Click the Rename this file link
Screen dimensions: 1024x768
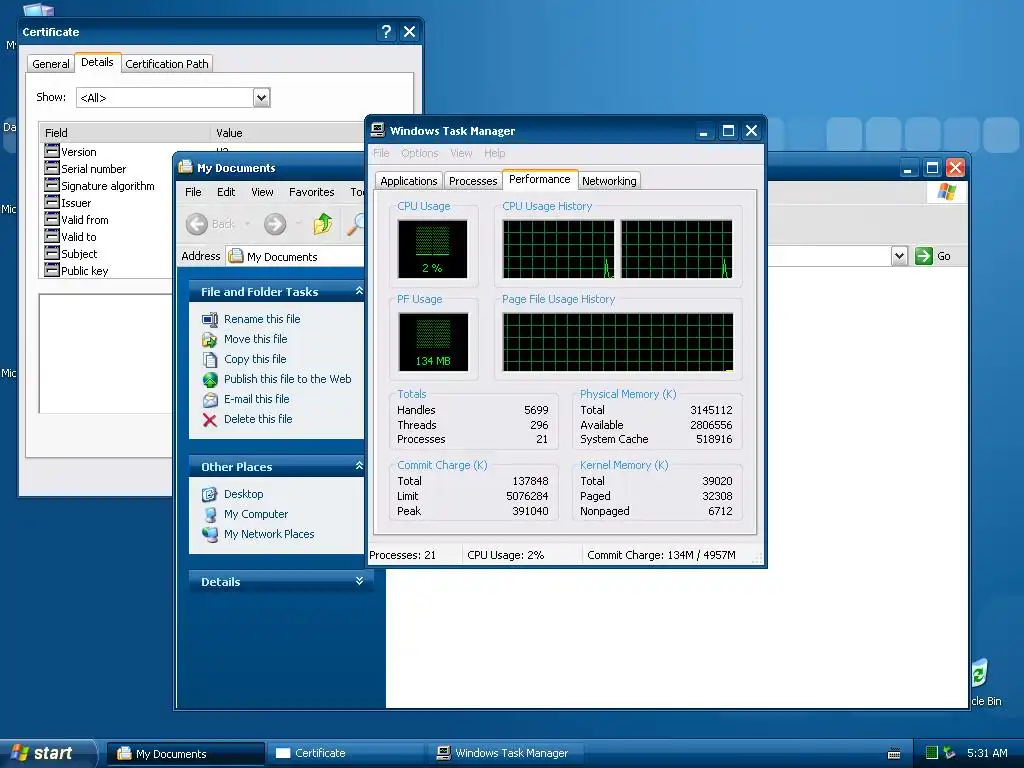262,319
